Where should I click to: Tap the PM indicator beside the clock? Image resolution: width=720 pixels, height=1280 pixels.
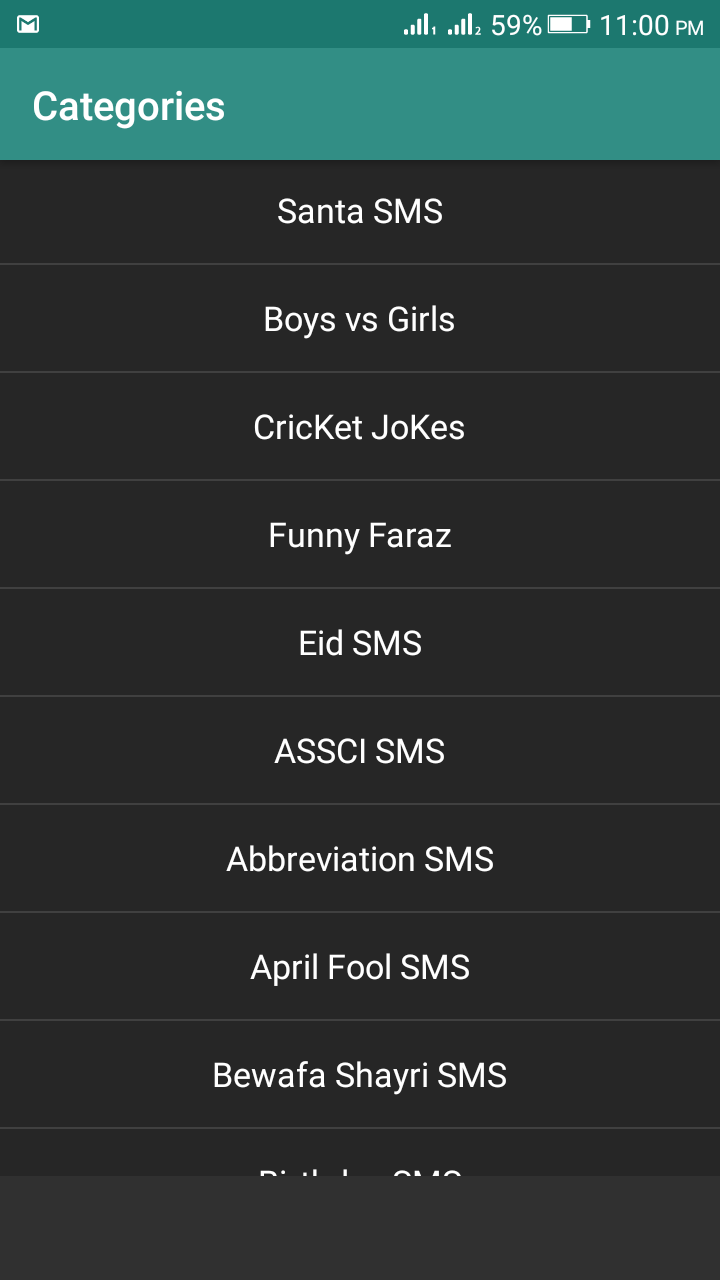[x=690, y=28]
